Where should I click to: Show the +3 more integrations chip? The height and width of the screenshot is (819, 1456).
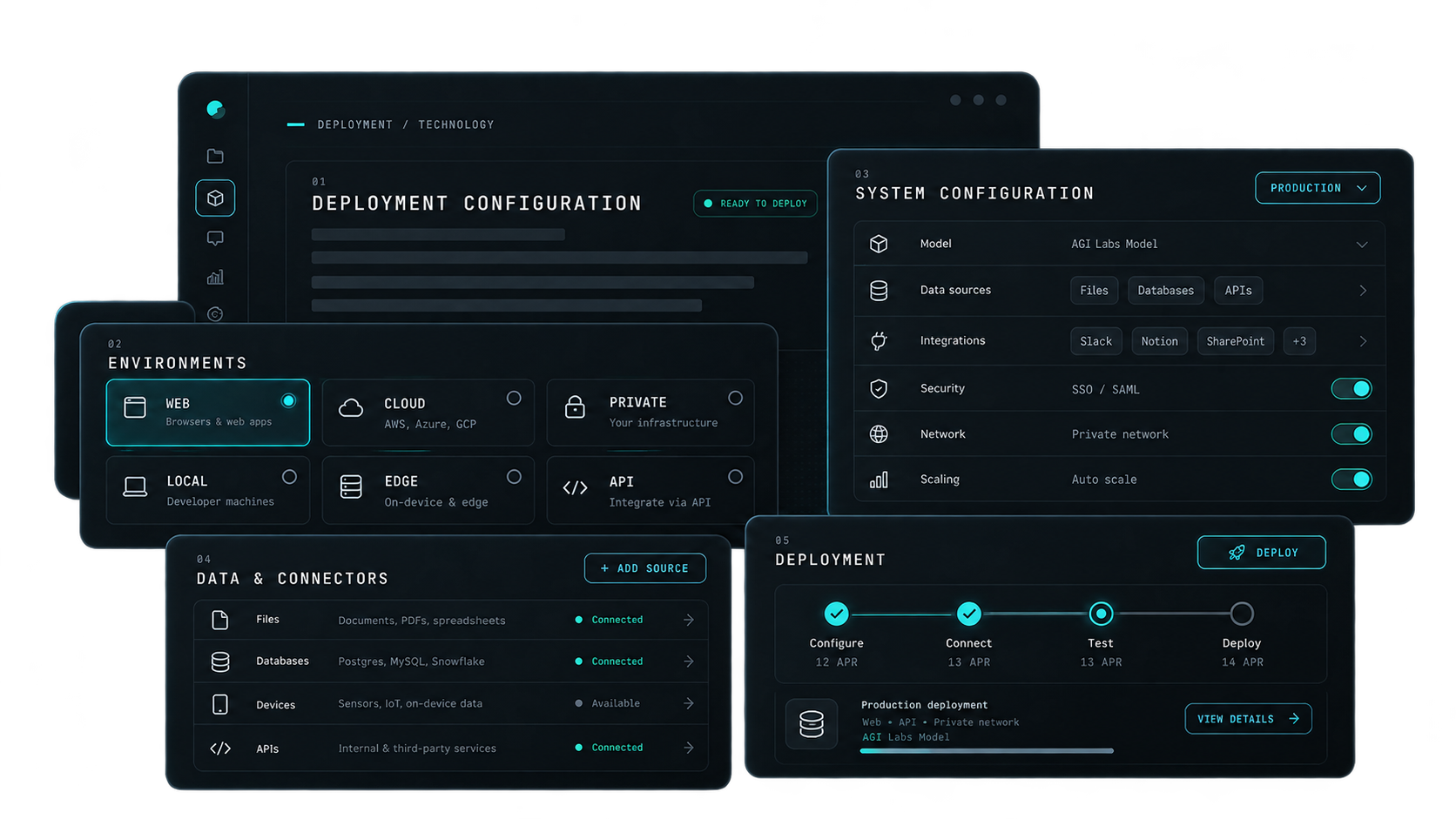pos(1299,341)
